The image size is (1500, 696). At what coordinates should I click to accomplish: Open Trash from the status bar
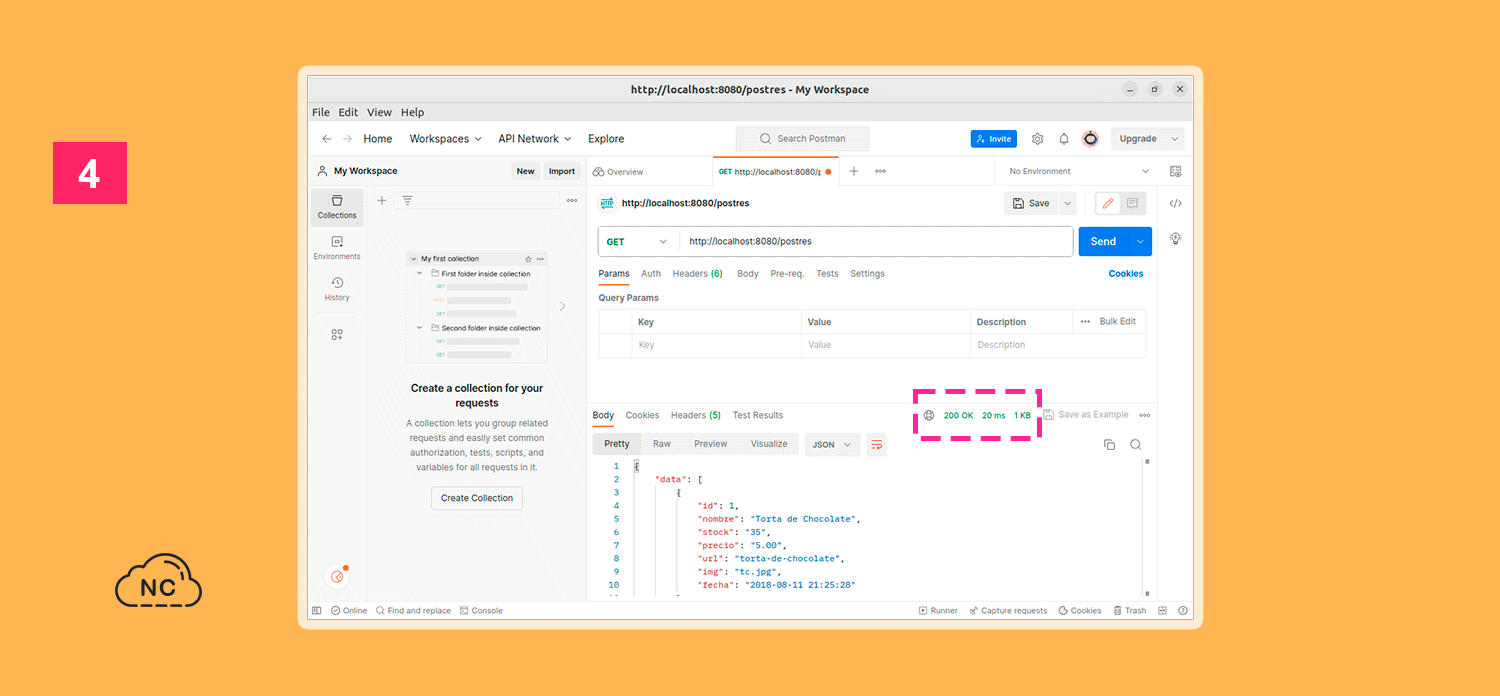click(x=1130, y=610)
